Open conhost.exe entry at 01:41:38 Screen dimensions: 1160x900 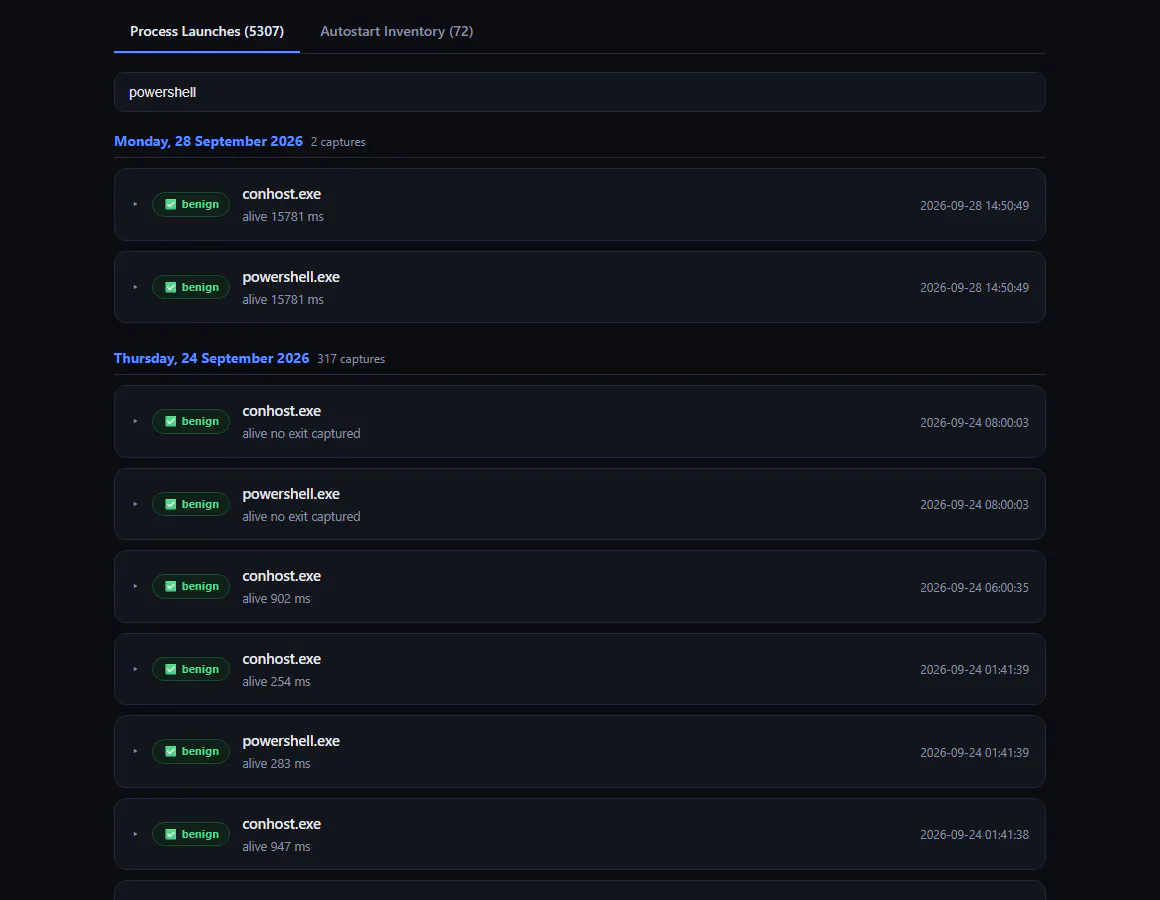579,833
